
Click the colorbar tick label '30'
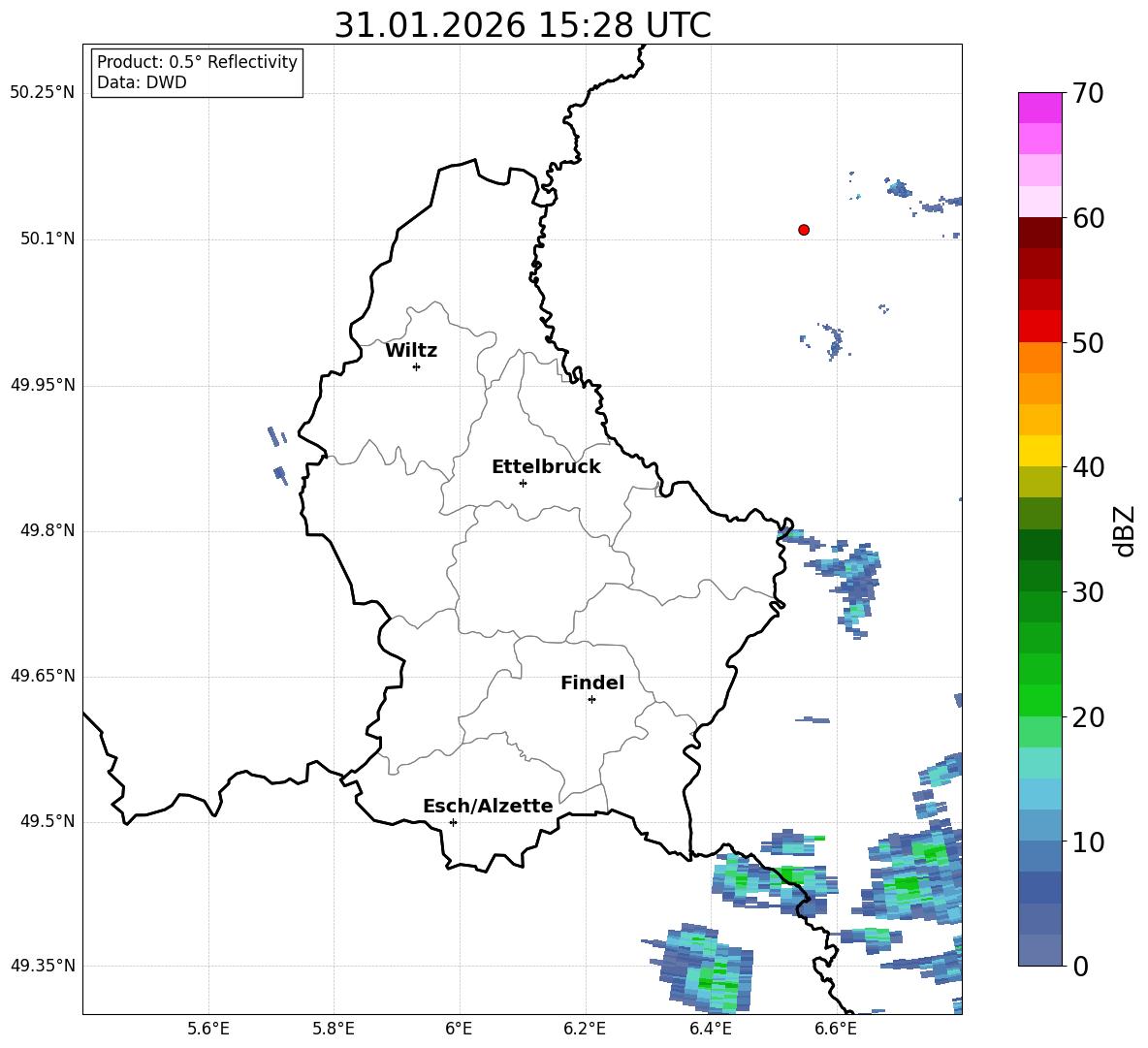[1087, 592]
